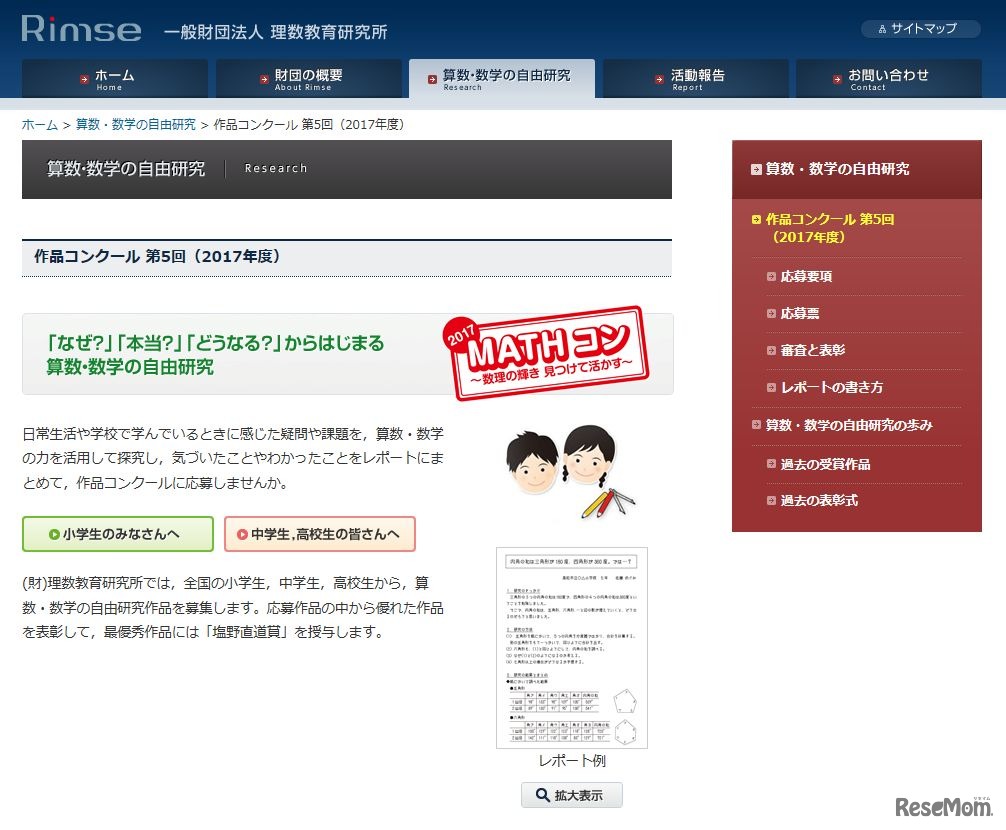This screenshot has height=830, width=1006.
Task: Open the 審査と表彰 sidebar link
Action: point(813,350)
